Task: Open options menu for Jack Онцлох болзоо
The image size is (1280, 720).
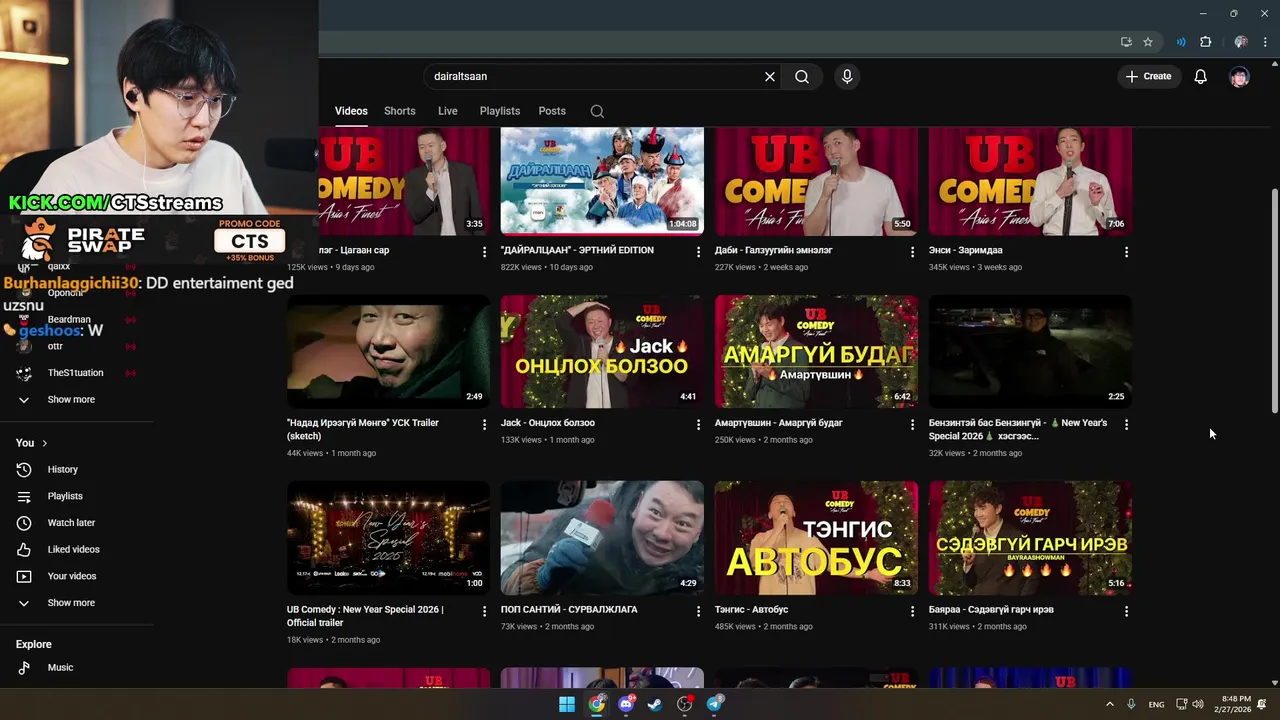Action: [x=699, y=425]
